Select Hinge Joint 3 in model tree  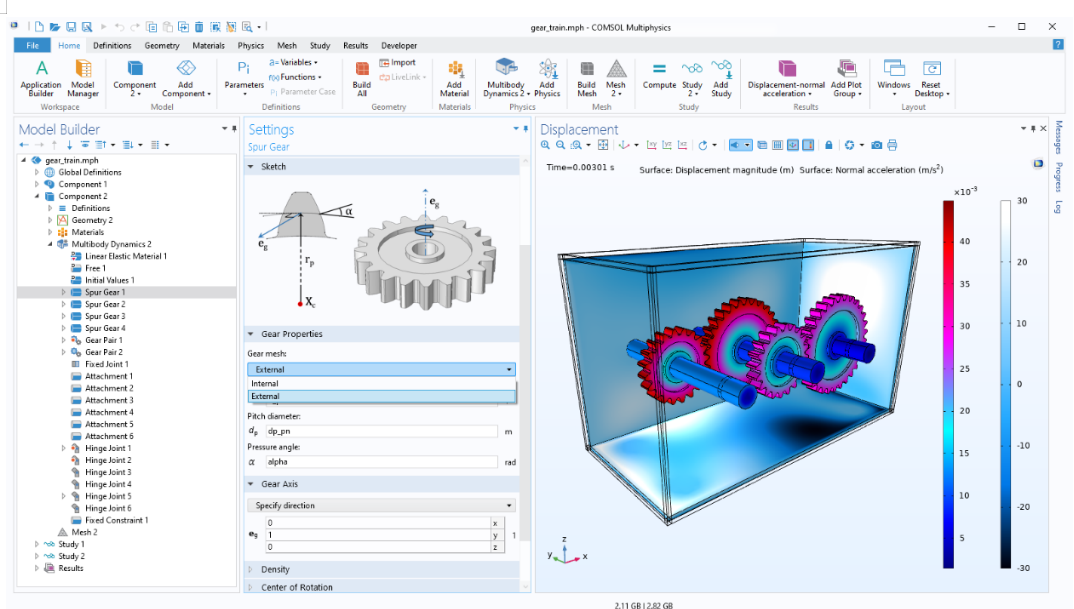click(108, 472)
